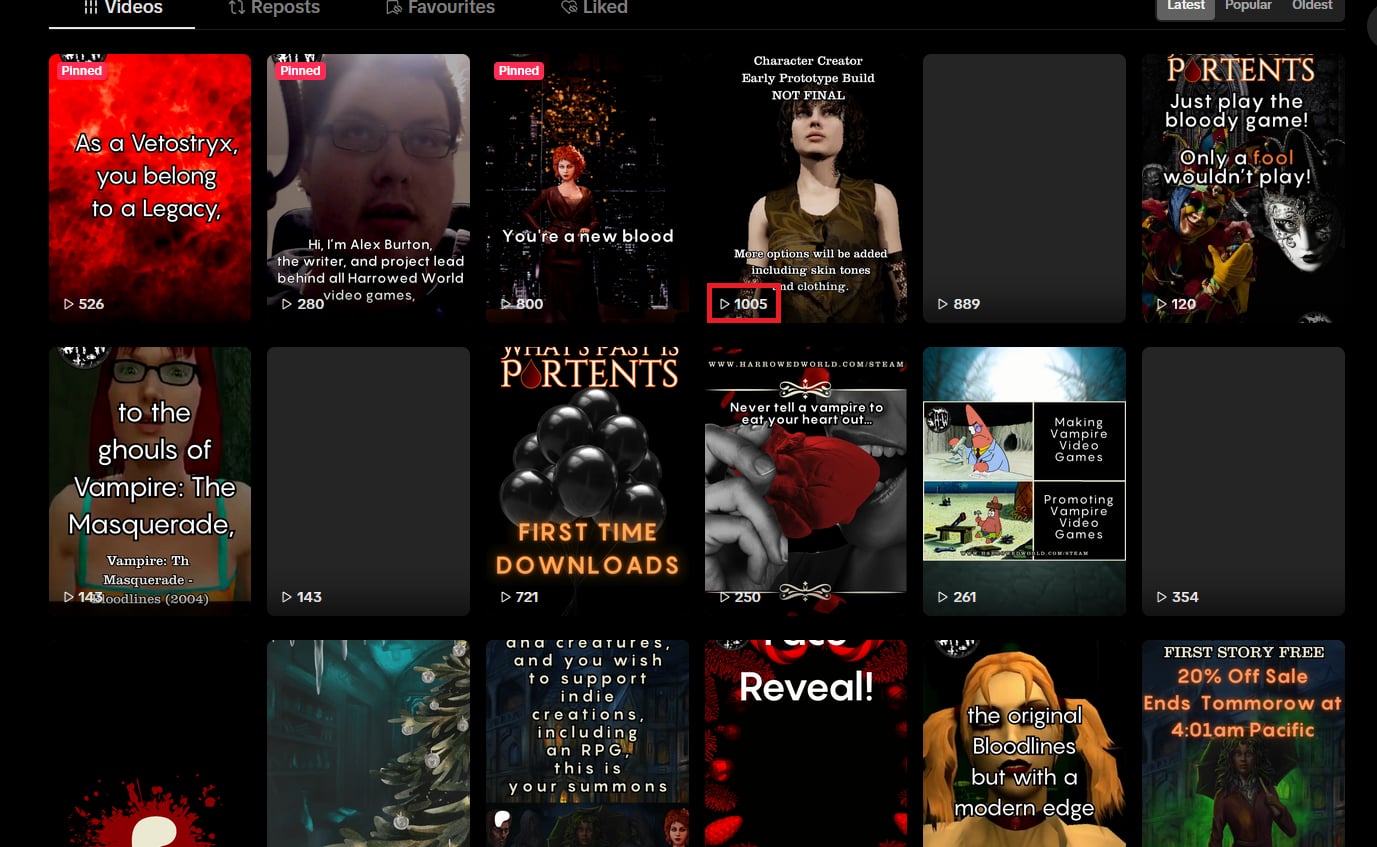Open the "ghouls of Vampire: The Masquerade" video
Image resolution: width=1377 pixels, height=847 pixels.
coord(150,481)
